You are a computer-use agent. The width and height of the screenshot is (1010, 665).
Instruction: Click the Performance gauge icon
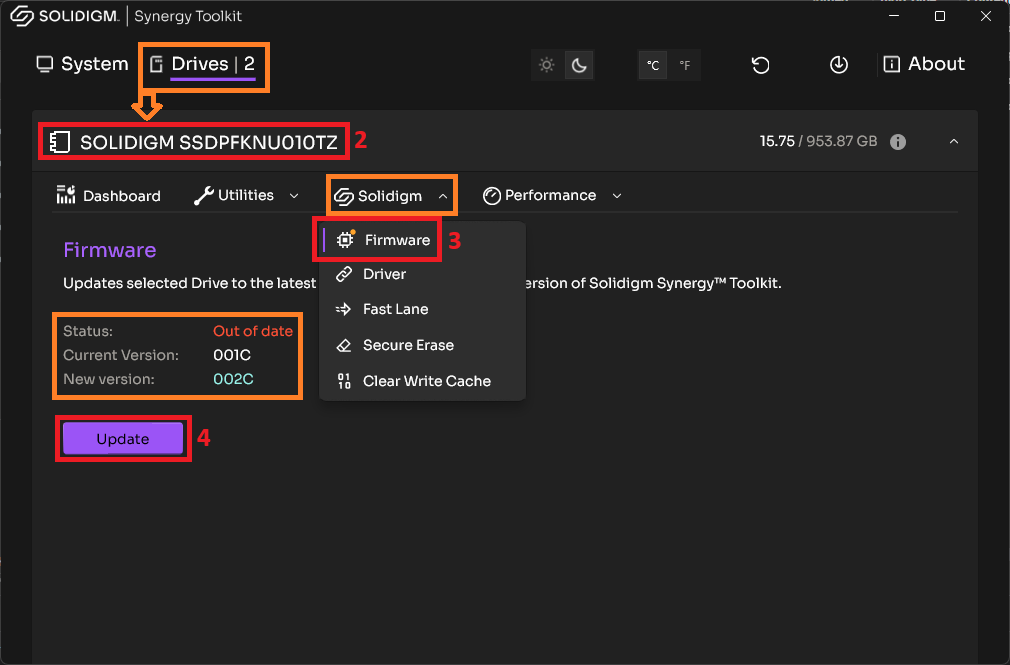[492, 196]
